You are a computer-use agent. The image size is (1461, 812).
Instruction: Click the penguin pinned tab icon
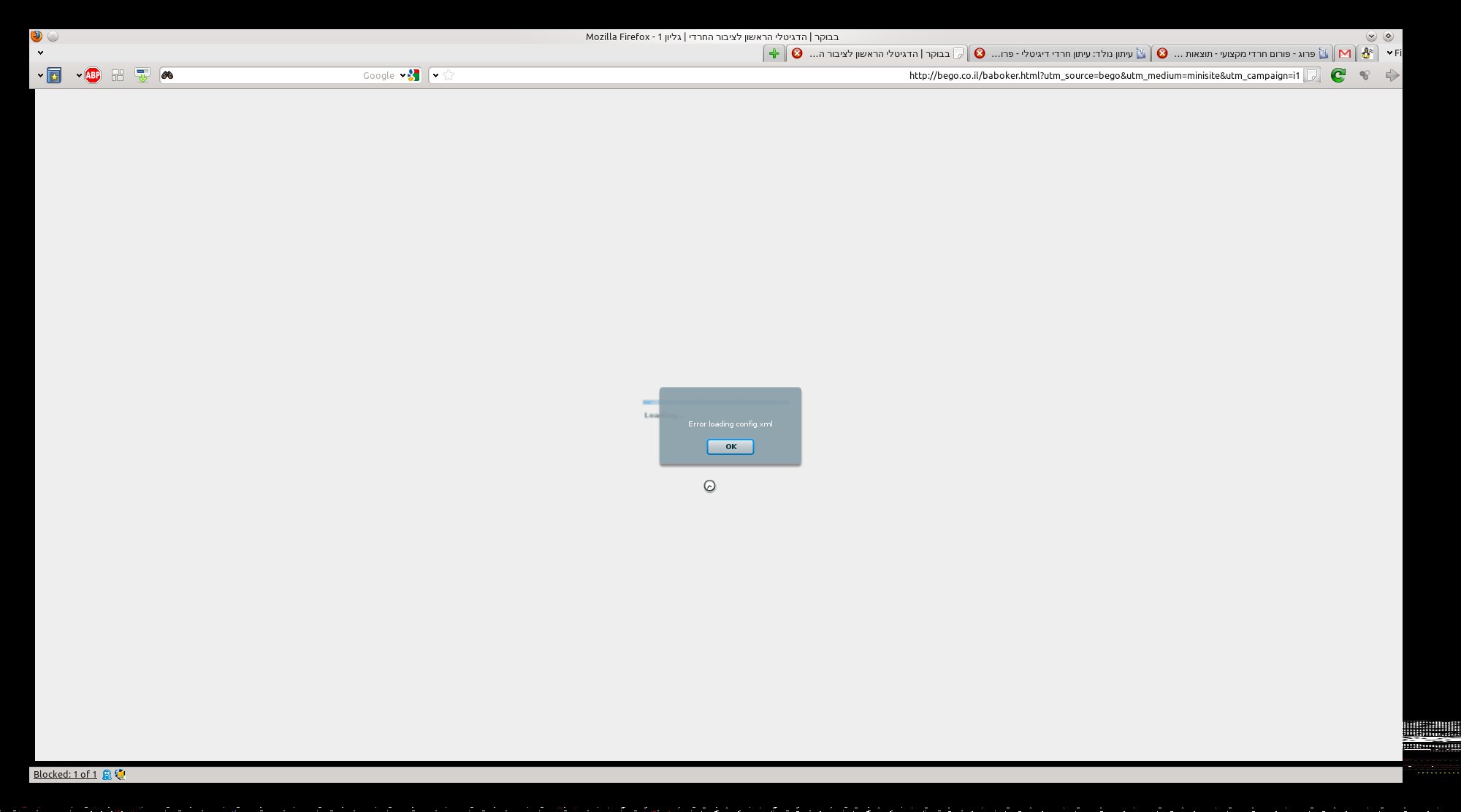coord(1367,53)
